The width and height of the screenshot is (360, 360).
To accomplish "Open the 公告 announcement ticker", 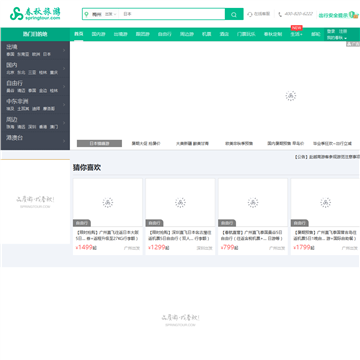I will pyautogui.click(x=327, y=156).
